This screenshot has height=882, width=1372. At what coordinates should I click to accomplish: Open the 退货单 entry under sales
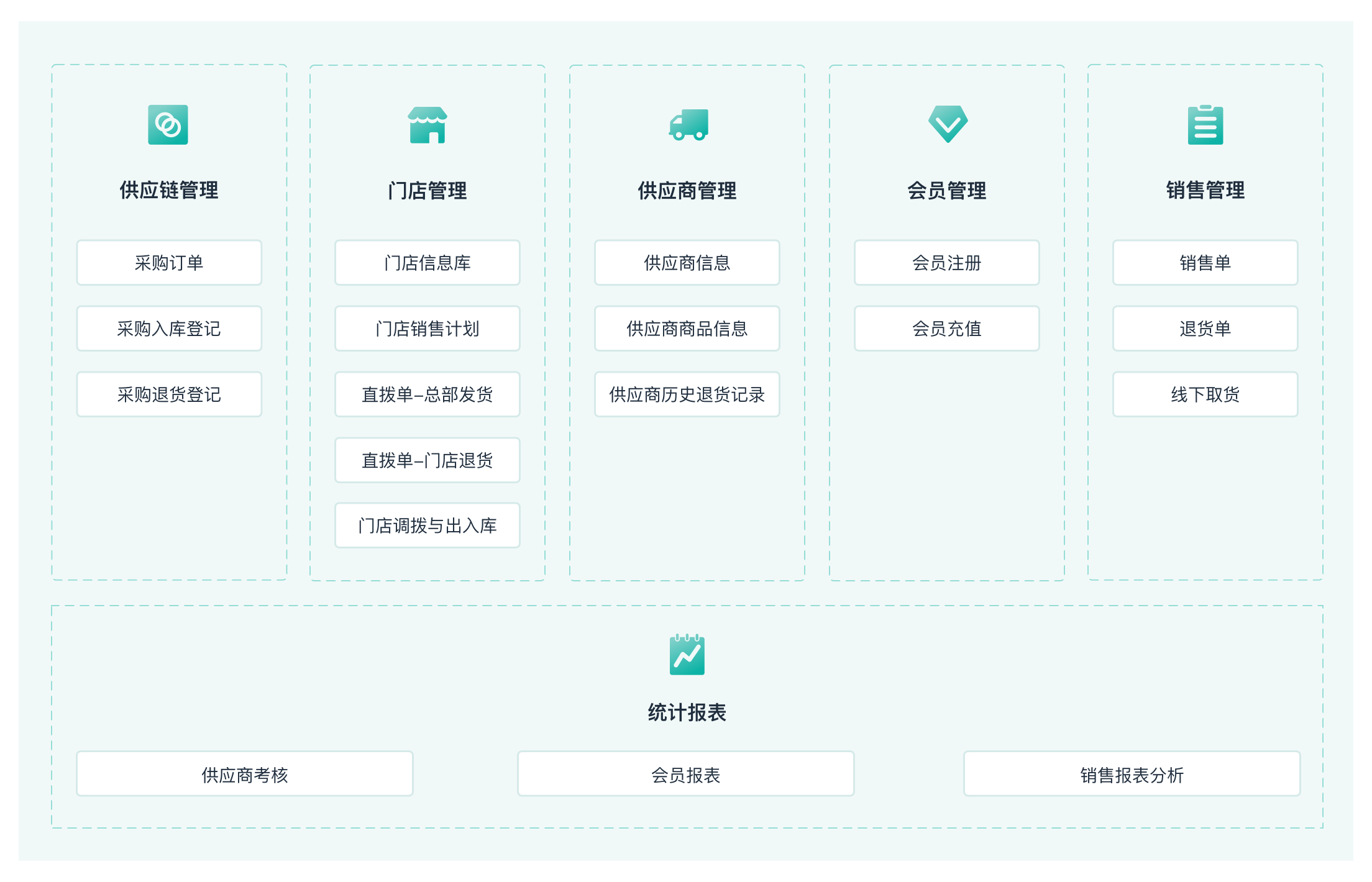coord(1205,329)
